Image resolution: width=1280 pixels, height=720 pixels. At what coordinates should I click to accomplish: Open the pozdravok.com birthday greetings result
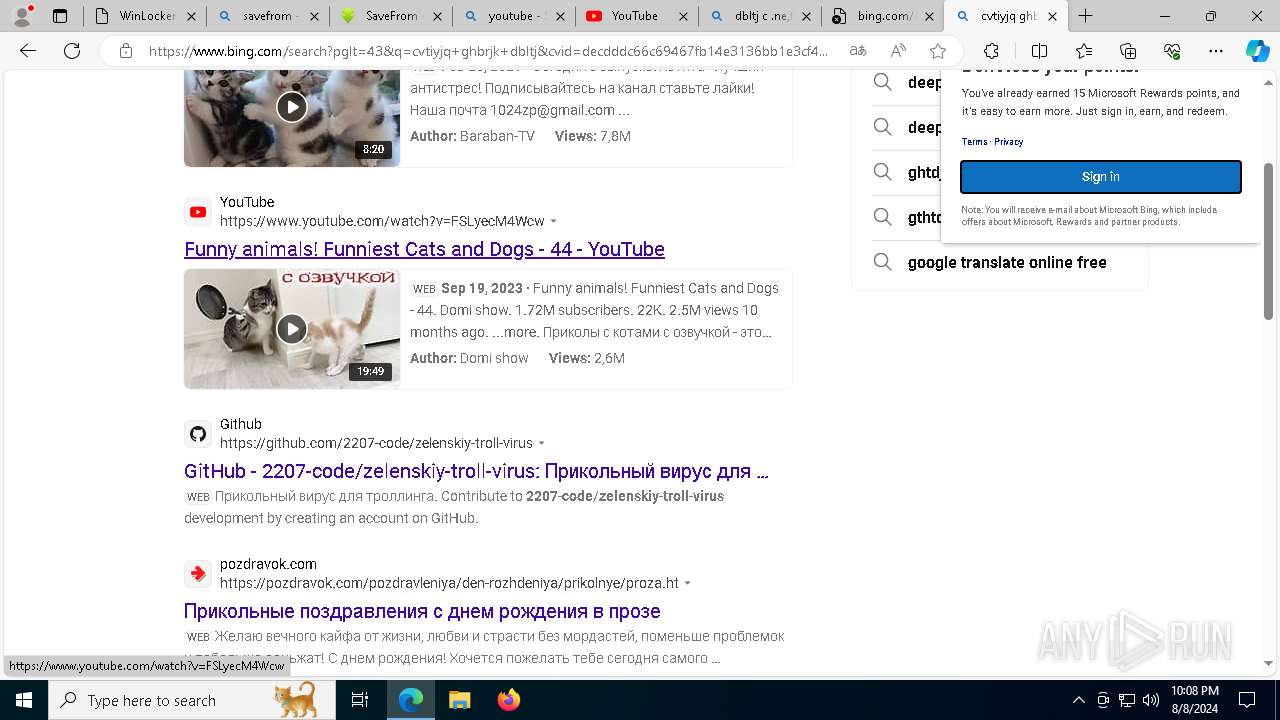[x=422, y=611]
